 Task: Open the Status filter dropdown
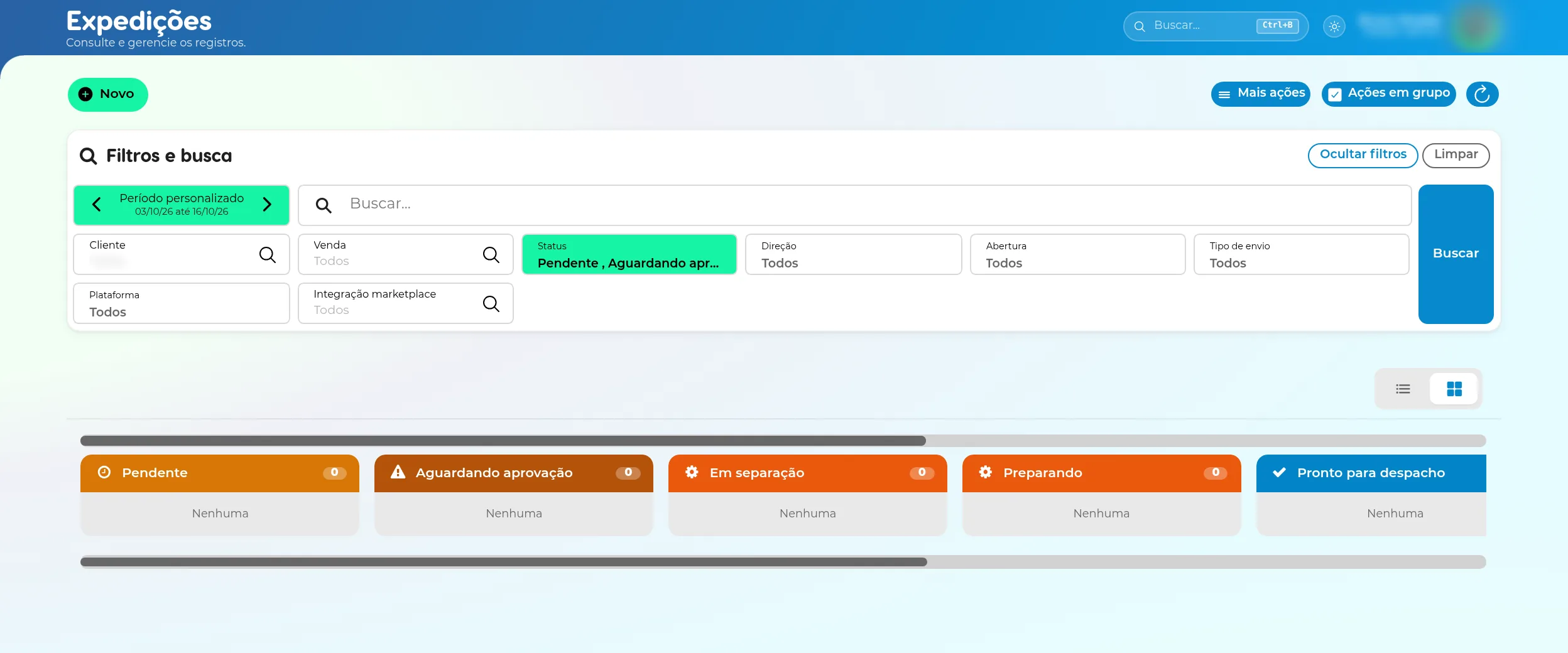[629, 254]
